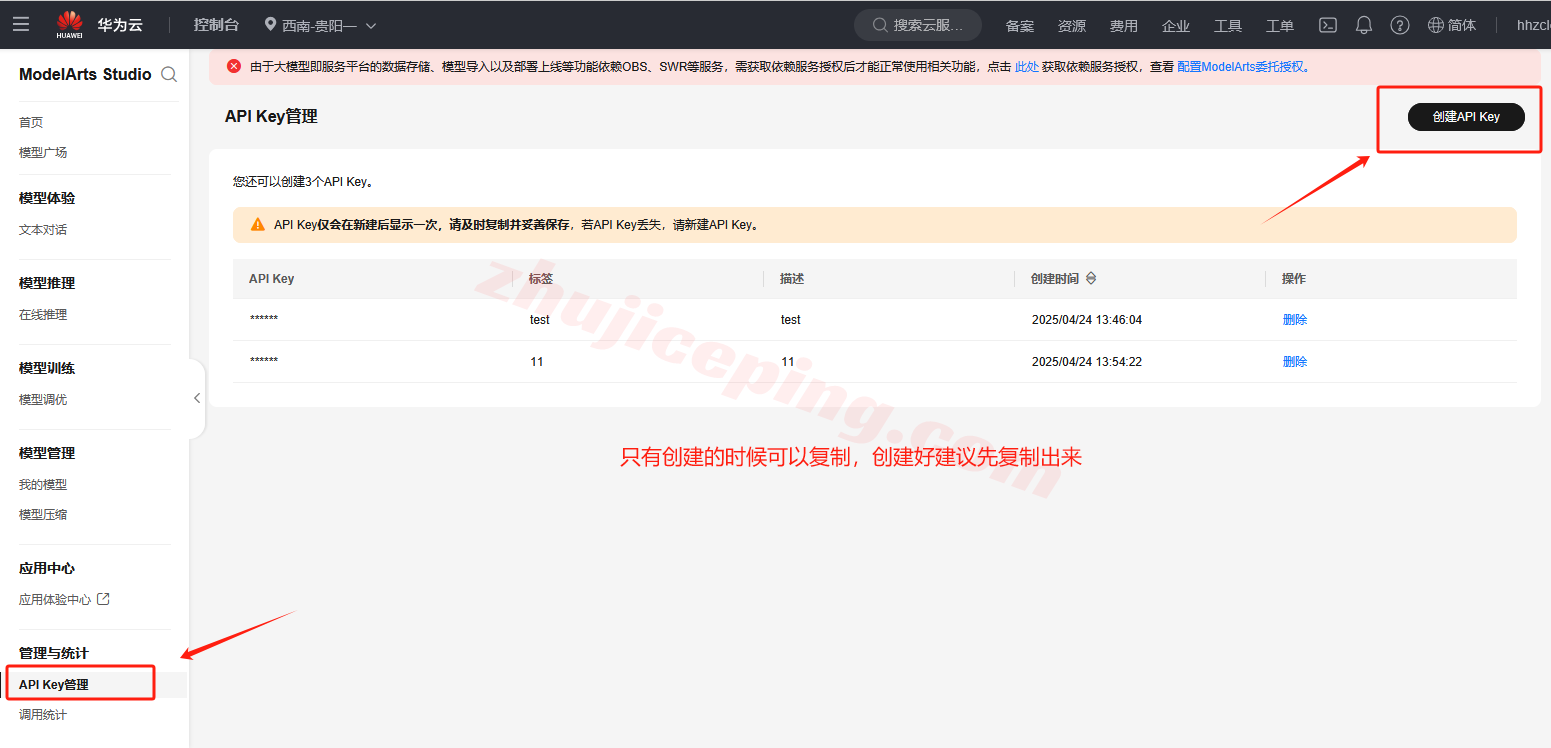
Task: Open 调用统计 in sidebar
Action: (x=43, y=714)
